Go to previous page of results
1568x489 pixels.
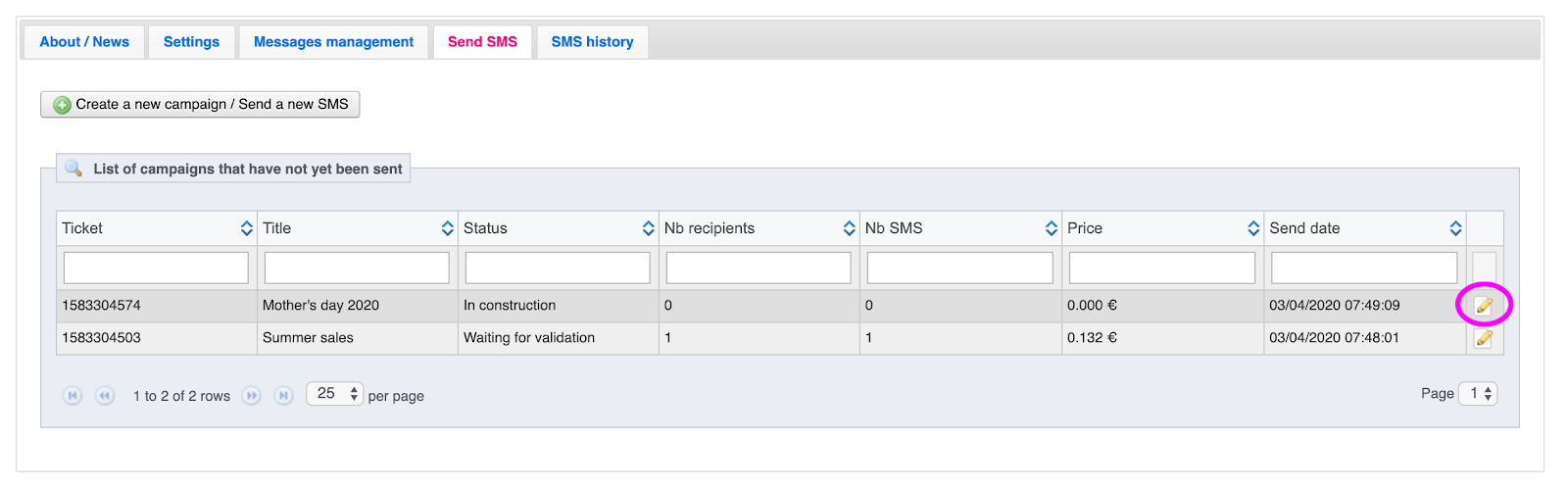105,396
